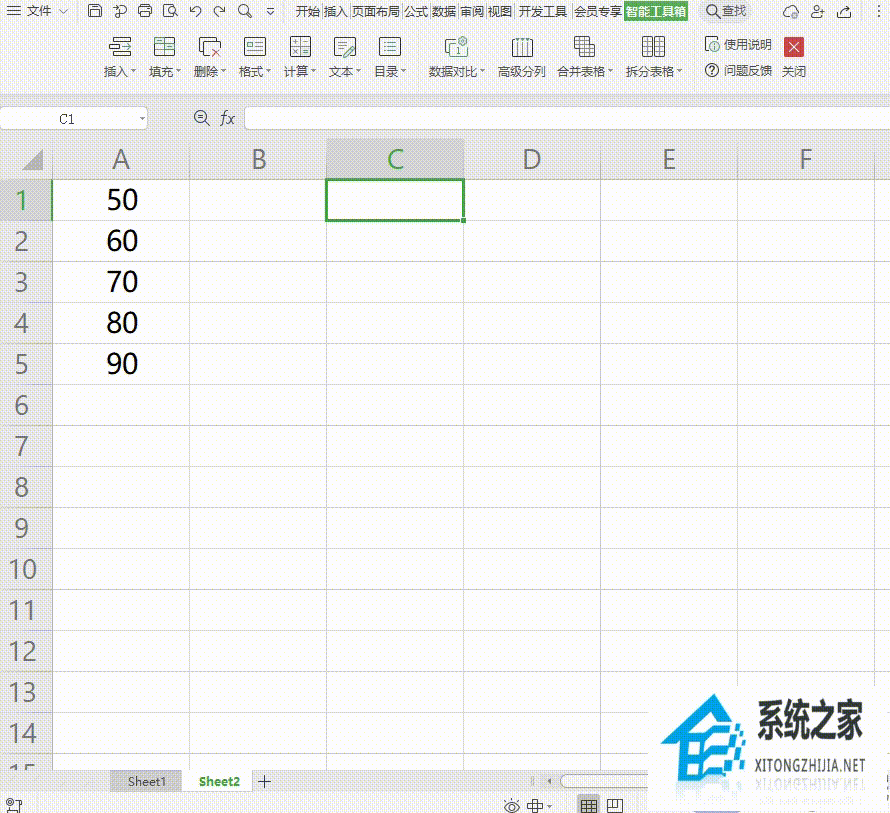
Task: Open the 合并表格 merge tables tool
Action: point(583,57)
